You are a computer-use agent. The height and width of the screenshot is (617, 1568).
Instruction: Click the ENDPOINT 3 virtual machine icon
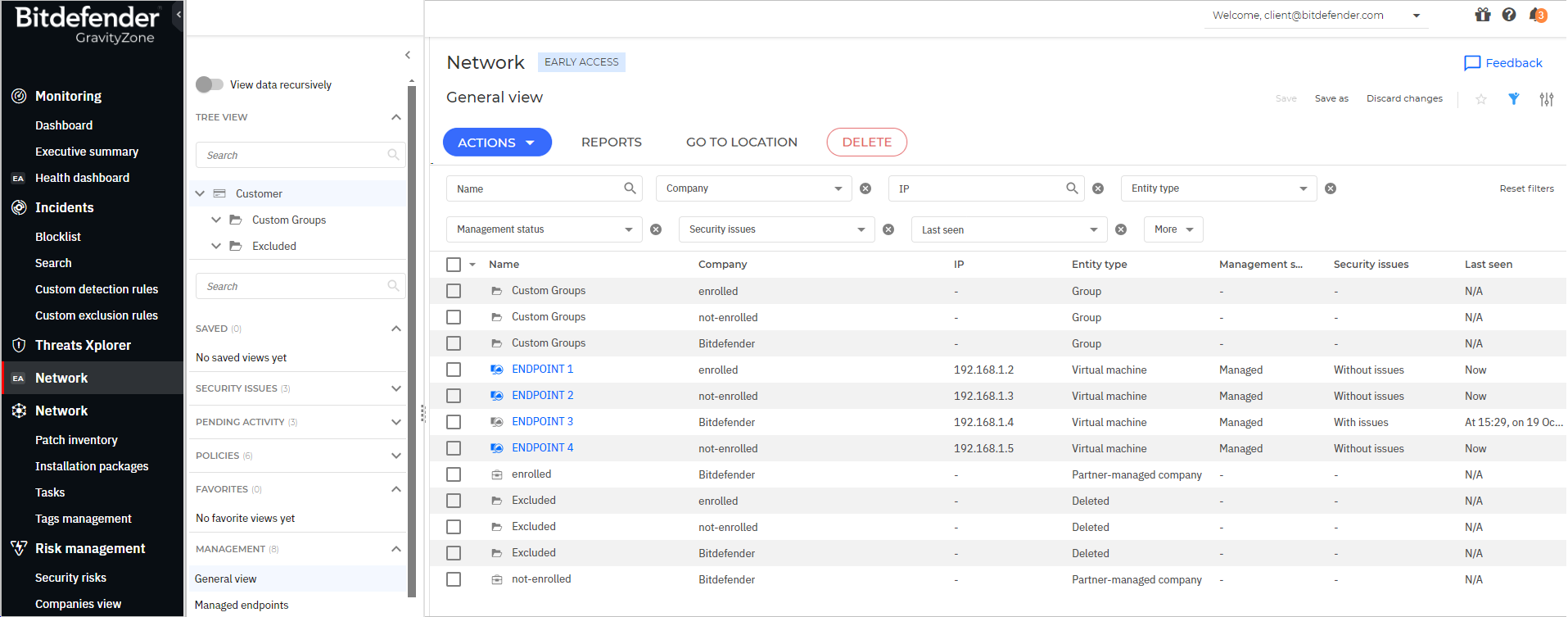(x=496, y=422)
